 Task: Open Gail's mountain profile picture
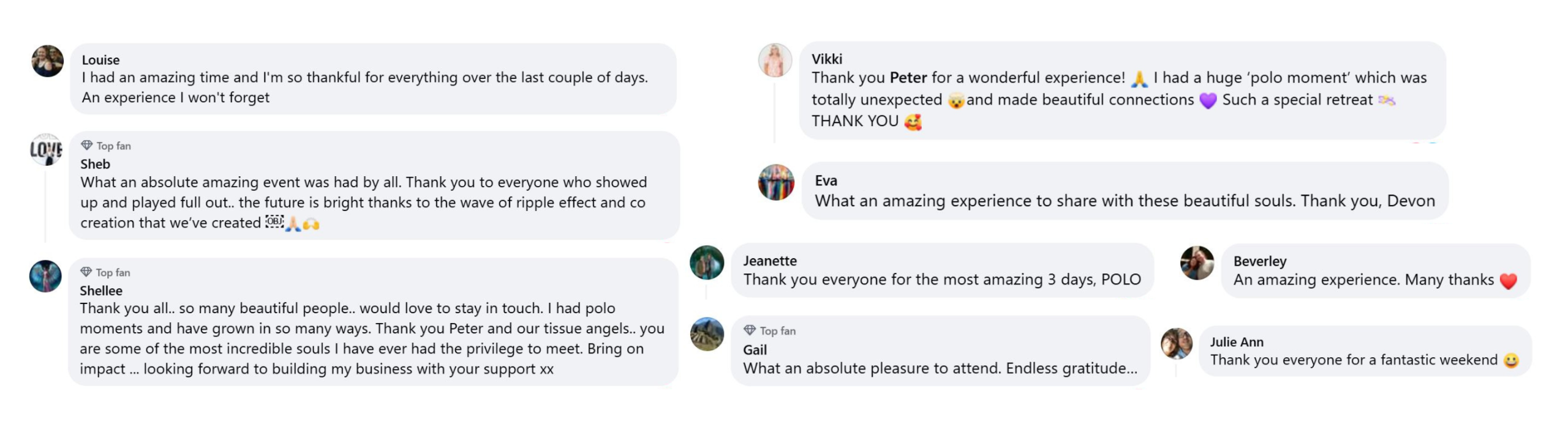(707, 334)
